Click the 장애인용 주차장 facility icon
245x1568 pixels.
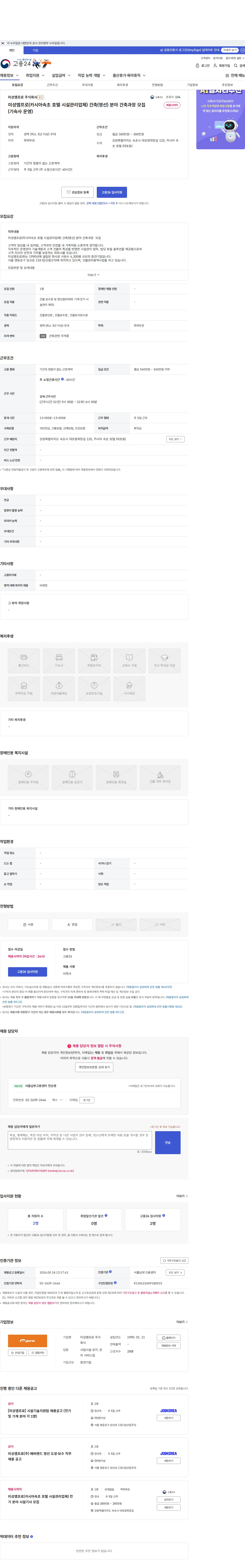(28, 774)
